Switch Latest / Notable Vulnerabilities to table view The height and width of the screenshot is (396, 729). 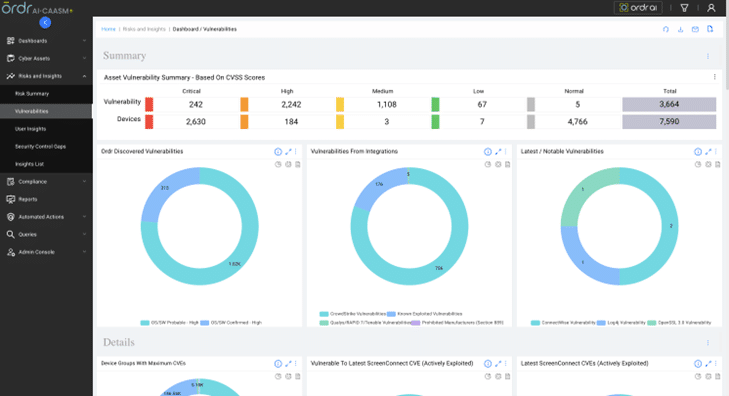pyautogui.click(x=718, y=164)
